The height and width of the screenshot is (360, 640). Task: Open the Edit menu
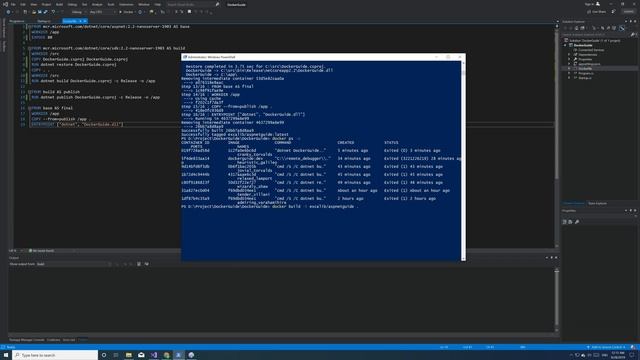pyautogui.click(x=23, y=4)
